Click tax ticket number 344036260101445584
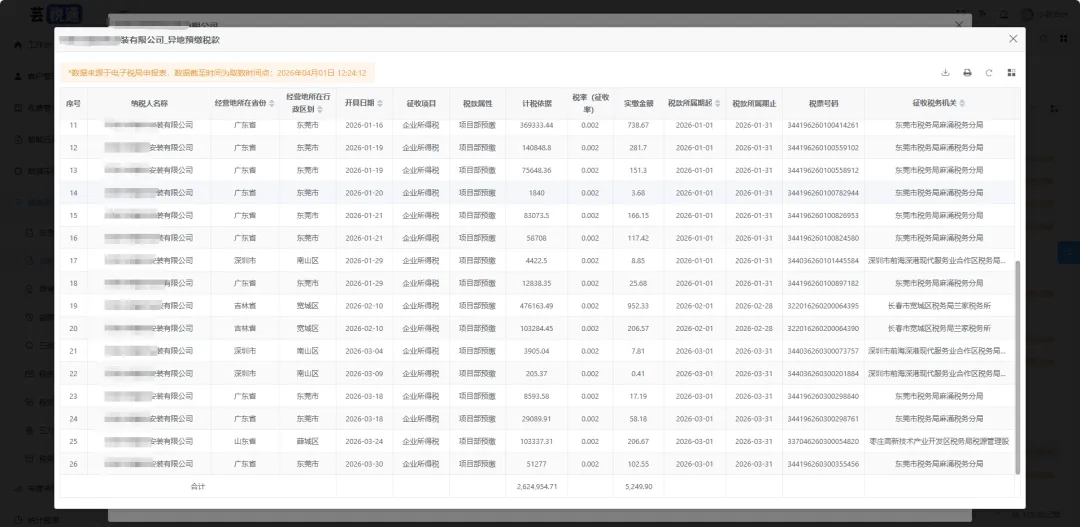 (x=823, y=260)
